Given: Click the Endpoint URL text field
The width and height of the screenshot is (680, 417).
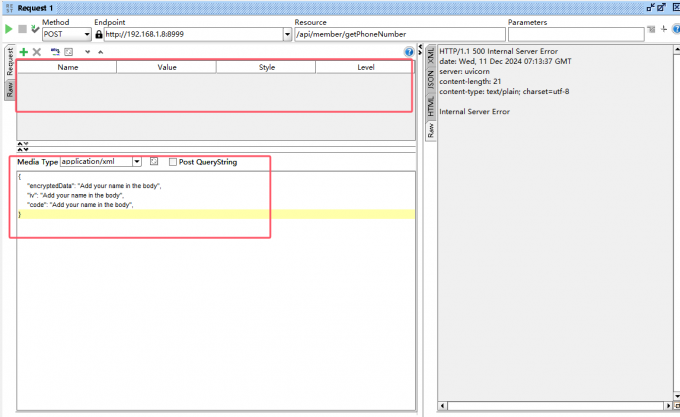Looking at the screenshot, I should pos(193,34).
